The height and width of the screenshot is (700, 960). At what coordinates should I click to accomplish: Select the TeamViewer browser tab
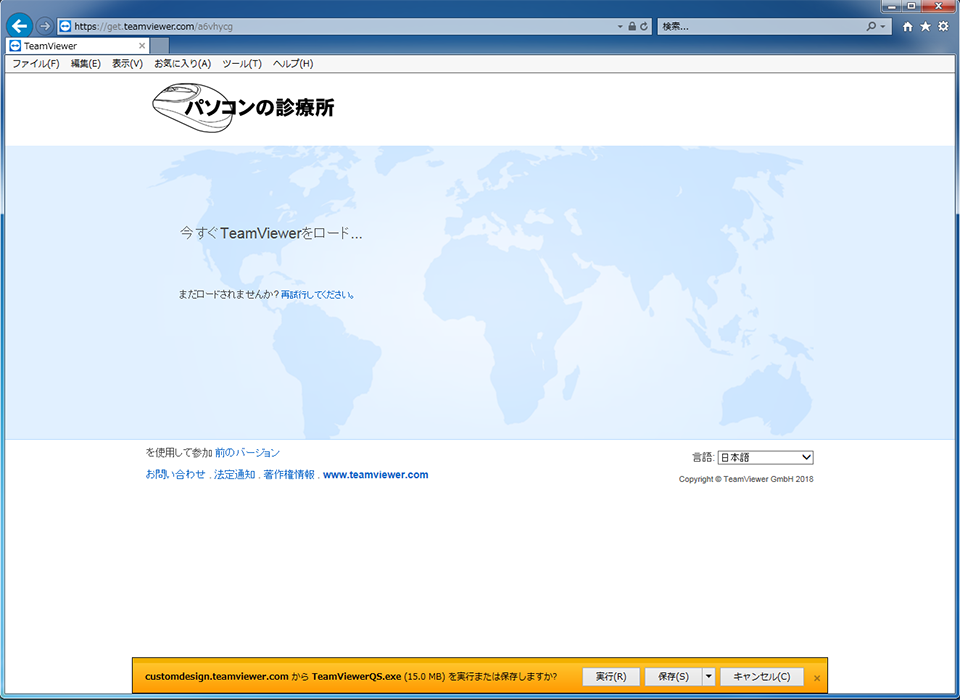click(x=78, y=46)
